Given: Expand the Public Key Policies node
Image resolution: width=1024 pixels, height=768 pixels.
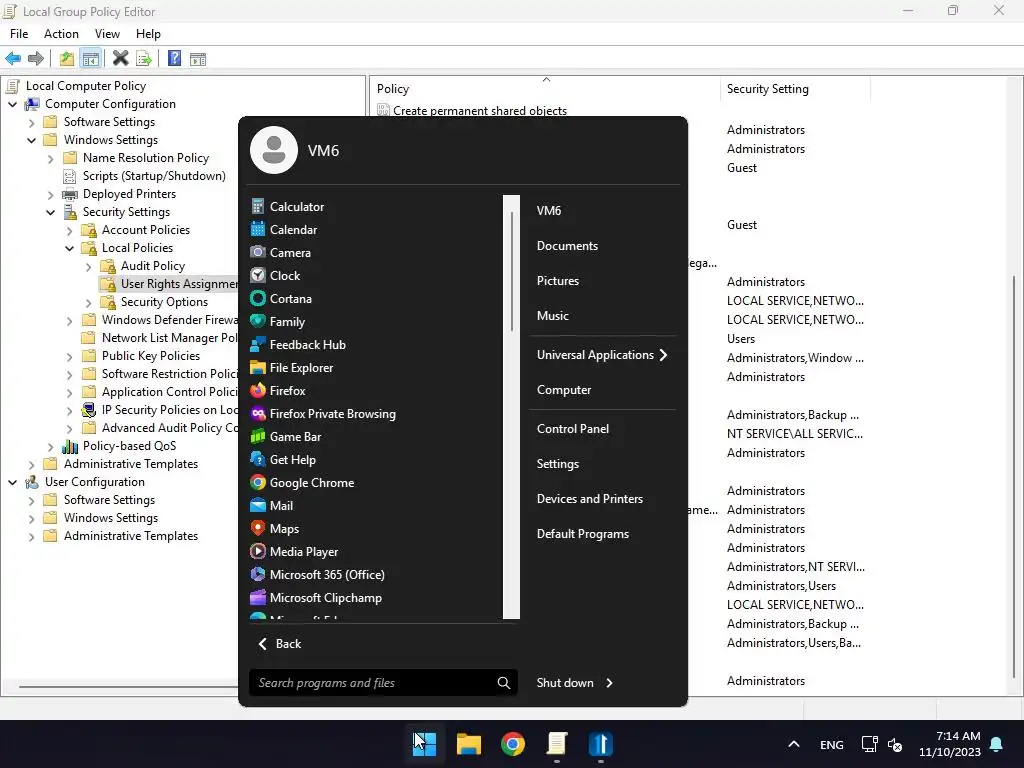Looking at the screenshot, I should point(69,356).
